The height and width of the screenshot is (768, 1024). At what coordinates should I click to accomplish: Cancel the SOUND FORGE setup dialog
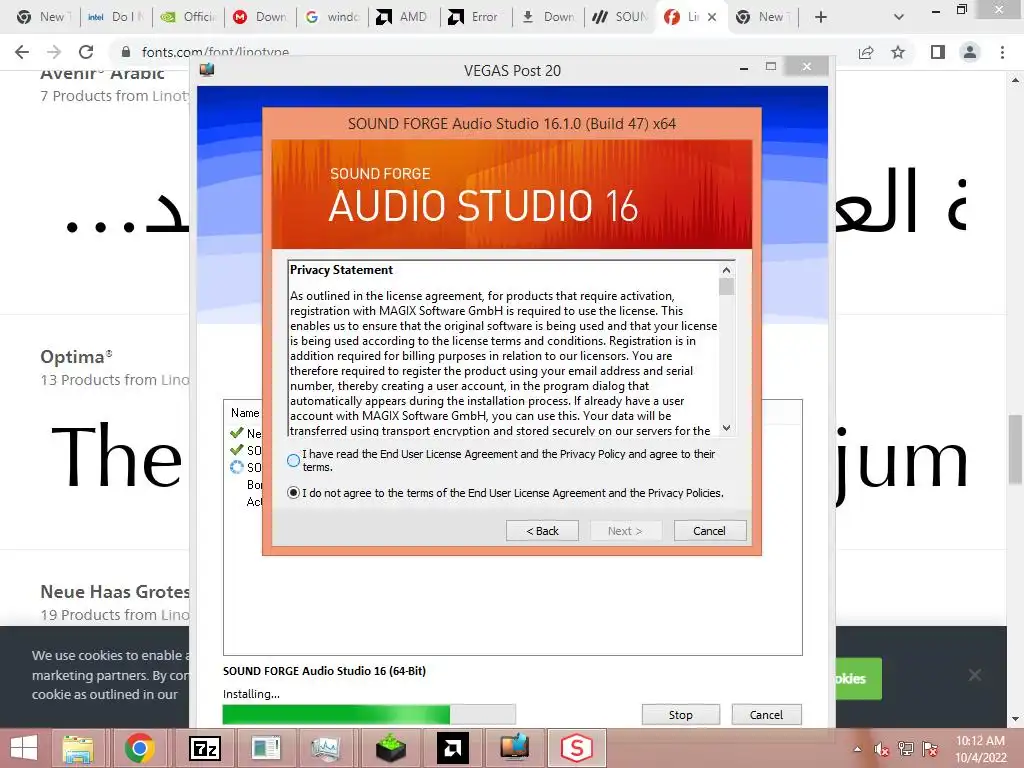[709, 531]
